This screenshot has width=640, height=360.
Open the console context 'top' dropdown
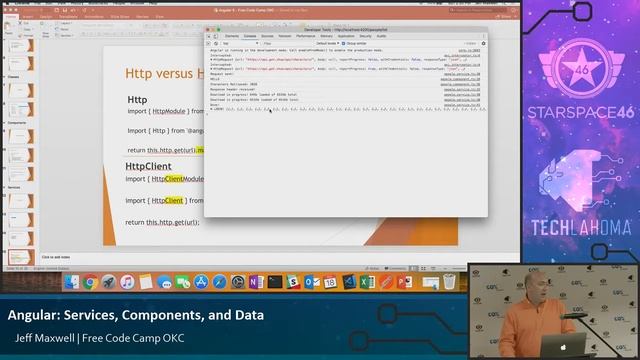coord(240,43)
